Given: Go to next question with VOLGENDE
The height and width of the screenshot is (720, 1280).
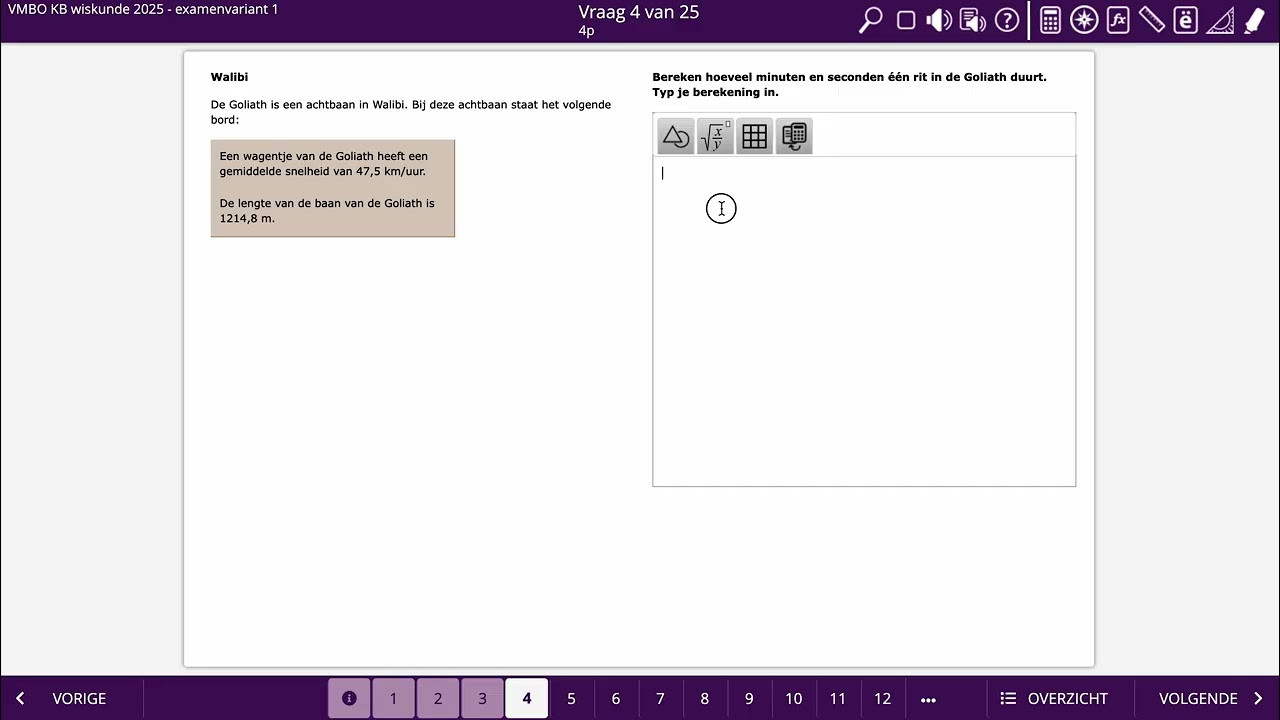Looking at the screenshot, I should click(x=1211, y=699).
